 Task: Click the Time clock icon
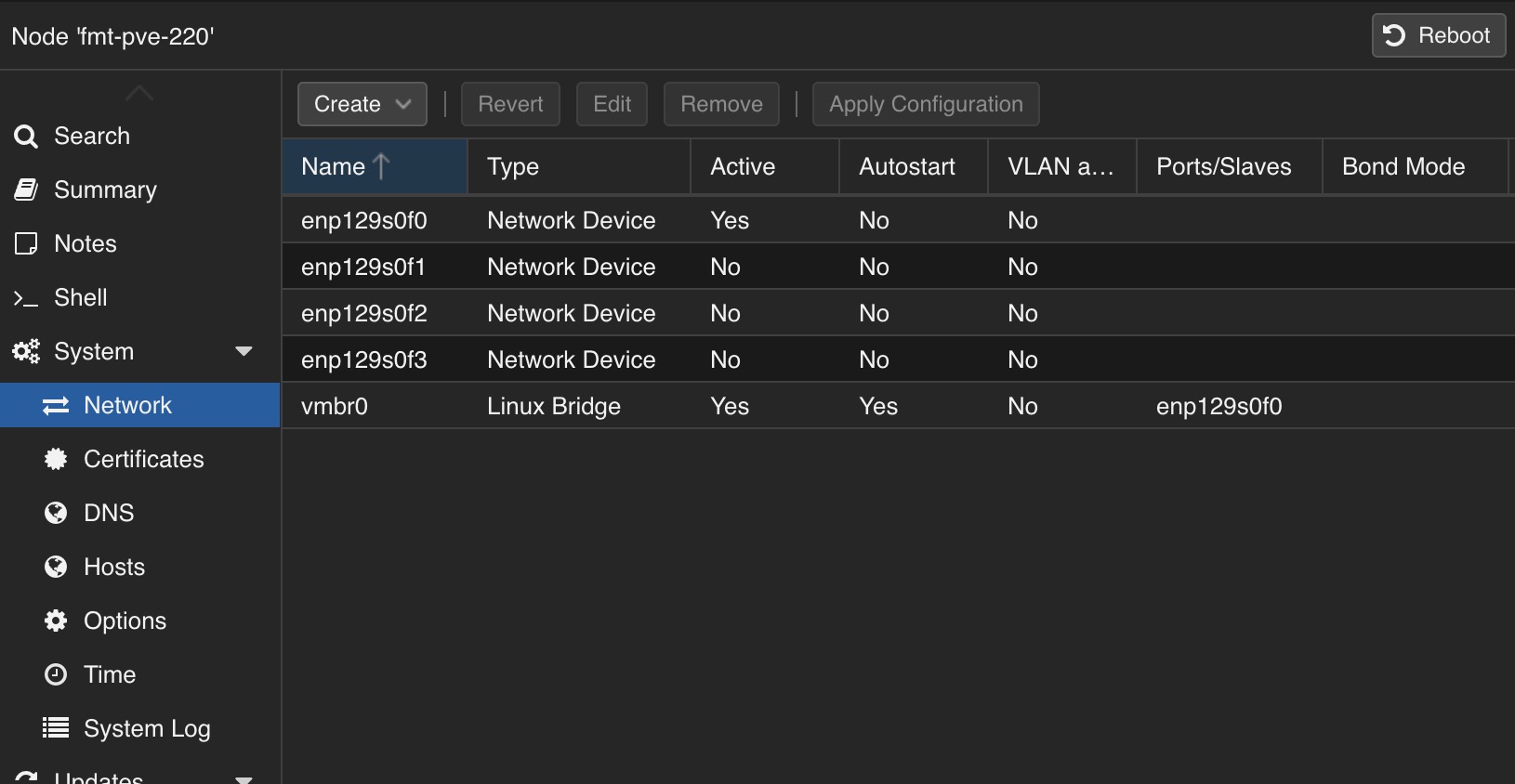[x=56, y=674]
